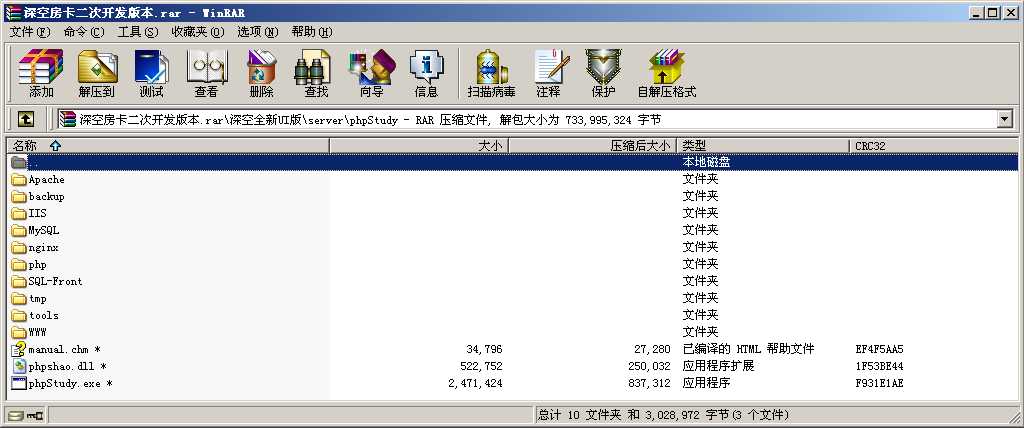Click the 本地磁盘 type cell
Viewport: 1024px width, 428px height.
pos(706,162)
